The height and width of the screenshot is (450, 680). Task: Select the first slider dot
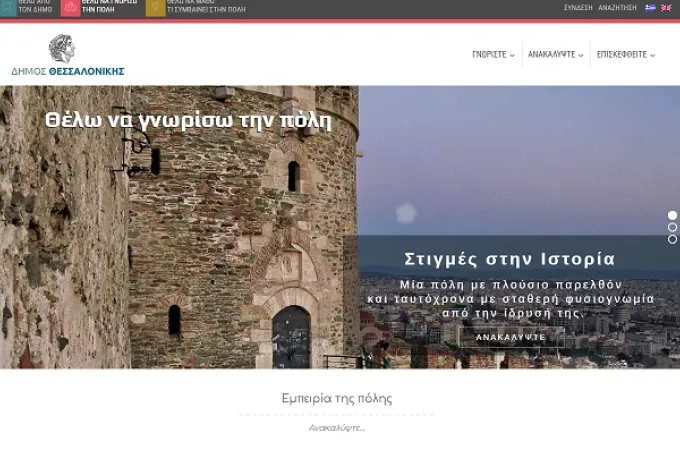click(672, 215)
